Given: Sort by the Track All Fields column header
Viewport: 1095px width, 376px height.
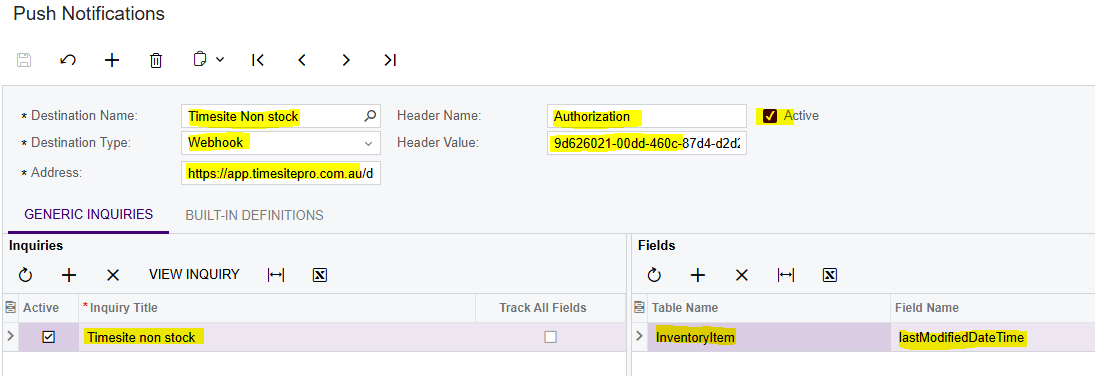Looking at the screenshot, I should point(550,308).
